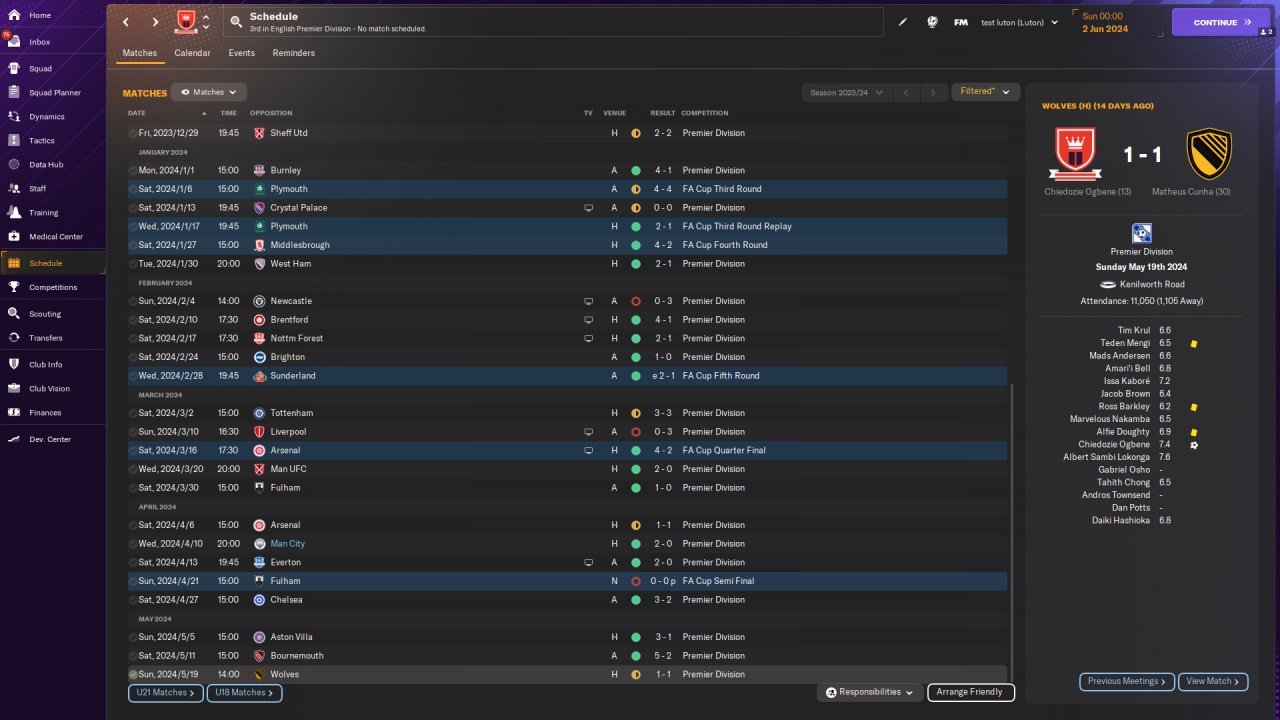
Task: Select the Arsenal FA Cup Quarter Final row
Action: click(x=567, y=450)
